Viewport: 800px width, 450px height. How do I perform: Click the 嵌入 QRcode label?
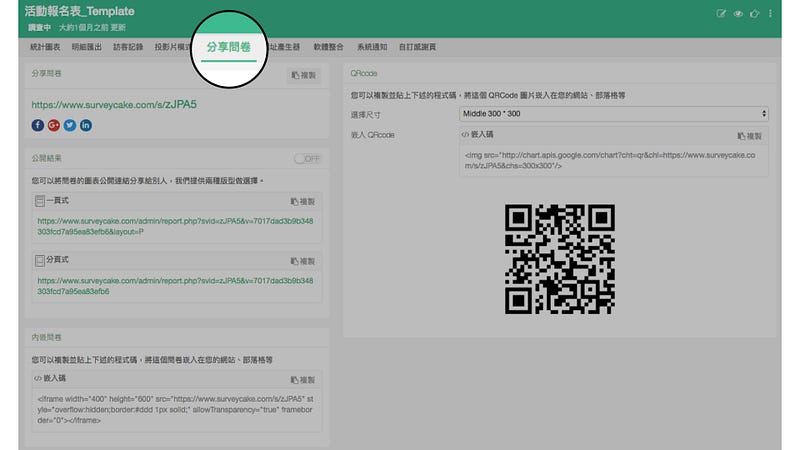click(372, 135)
